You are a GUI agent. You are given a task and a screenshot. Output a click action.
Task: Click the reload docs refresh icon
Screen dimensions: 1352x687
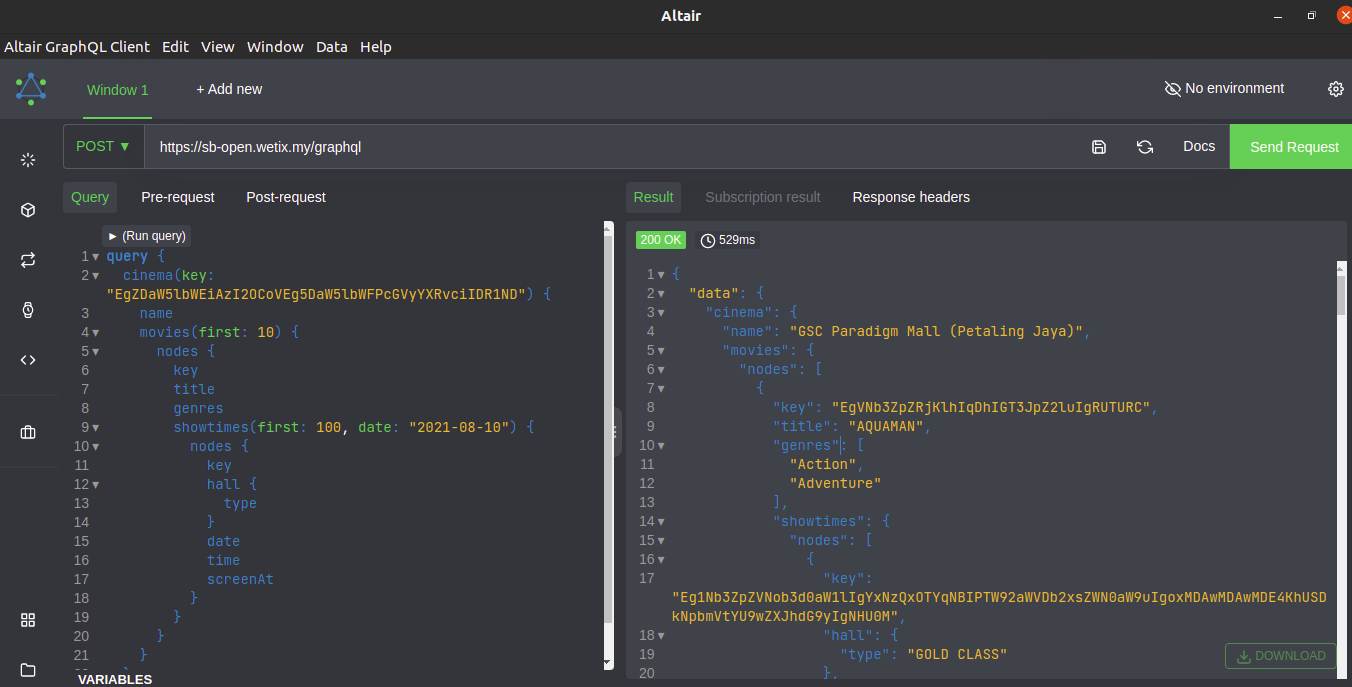tap(1145, 147)
